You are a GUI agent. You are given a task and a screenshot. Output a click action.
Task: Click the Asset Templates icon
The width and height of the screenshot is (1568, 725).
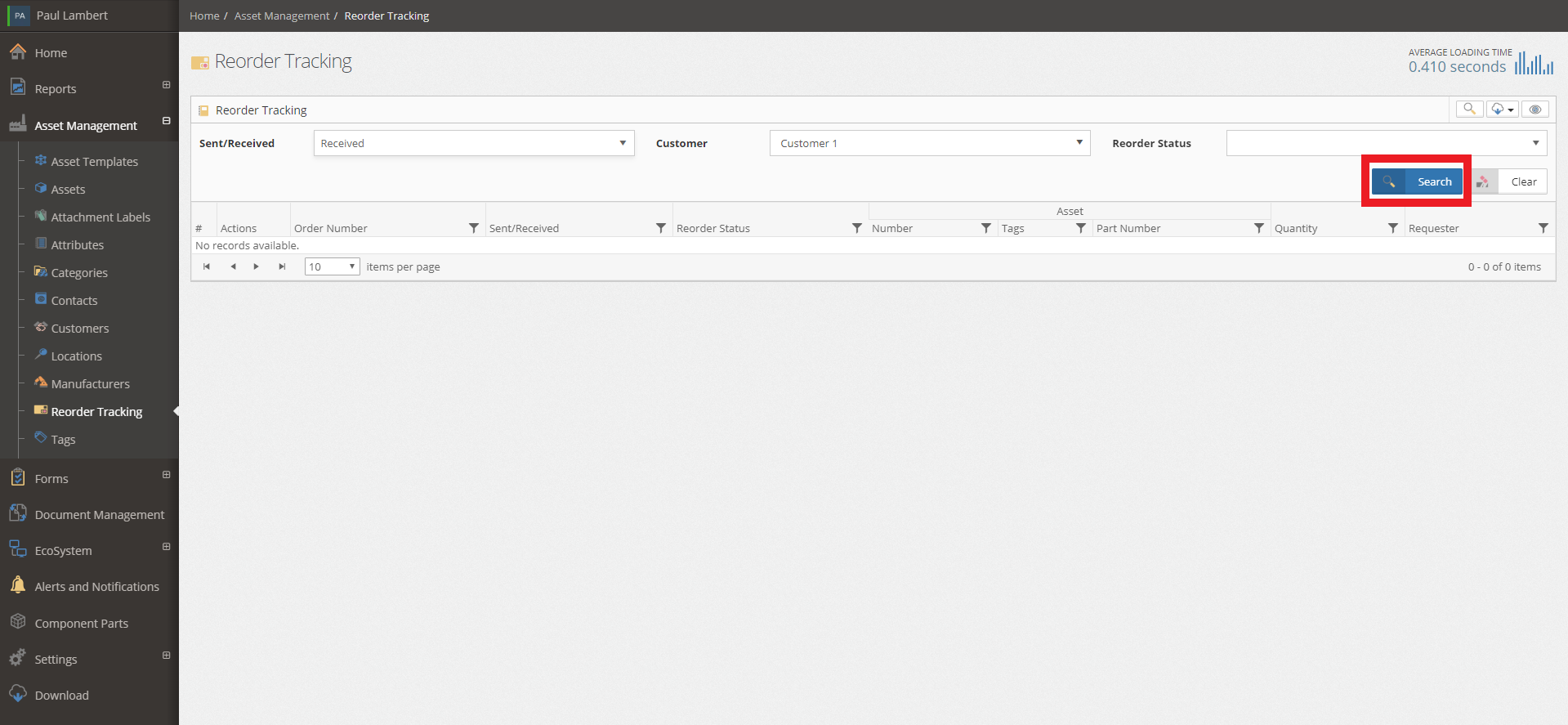[41, 160]
